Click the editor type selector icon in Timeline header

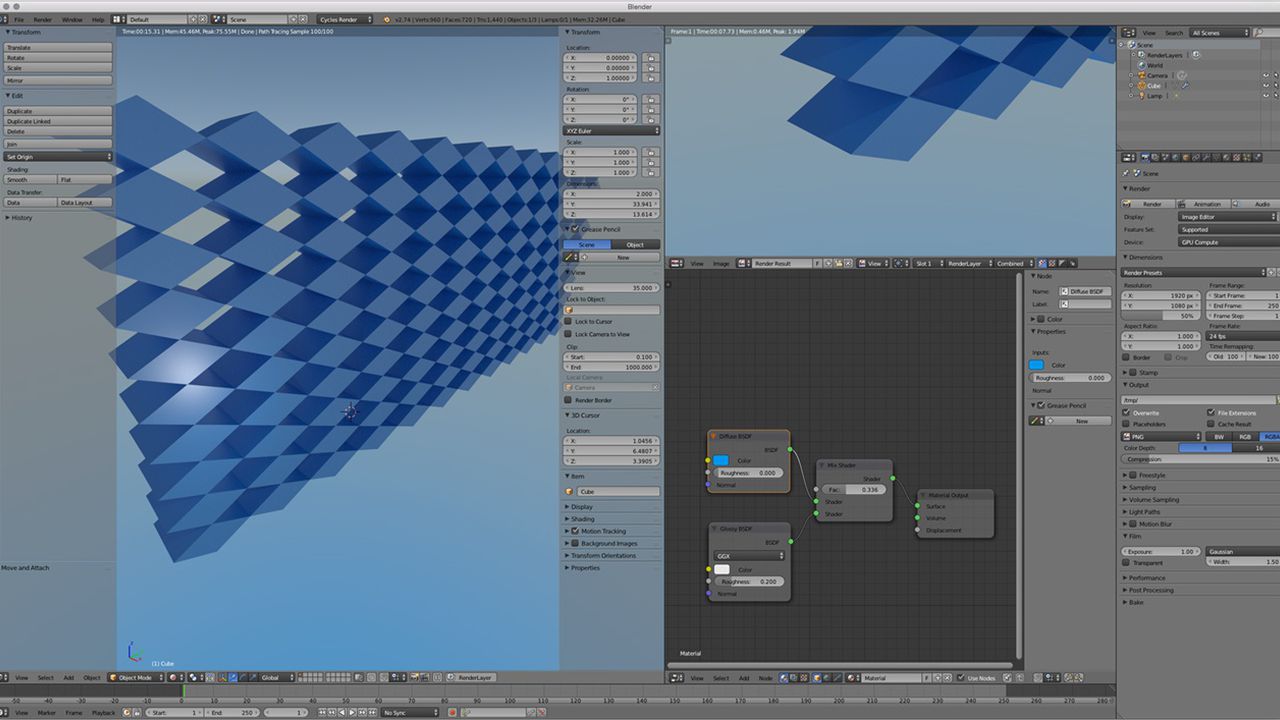click(x=5, y=712)
